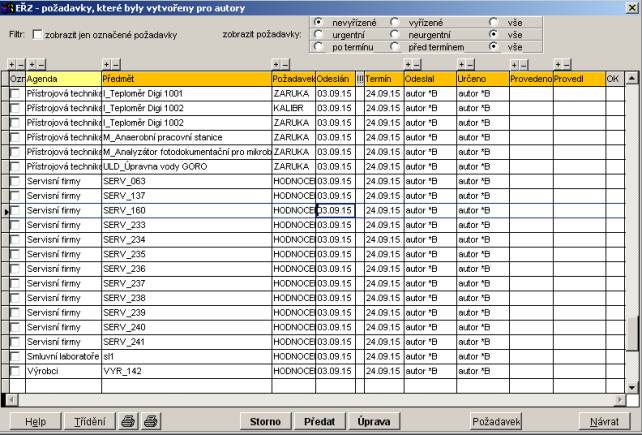Enable 'zobrazit jen označené požadavky' checkbox
Viewport: 642px width, 435px height.
tap(37, 33)
